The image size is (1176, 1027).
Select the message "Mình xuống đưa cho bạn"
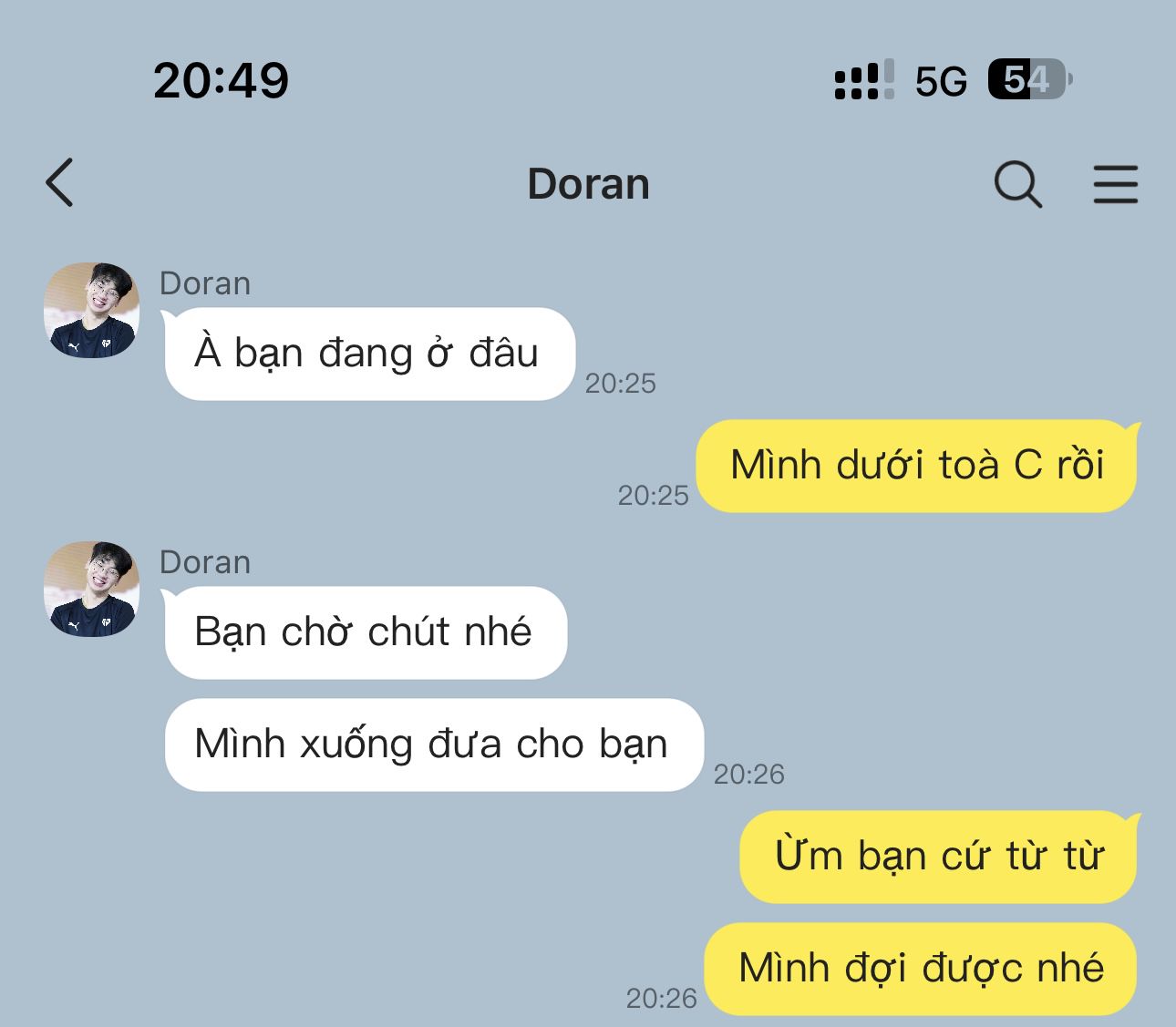click(x=433, y=745)
